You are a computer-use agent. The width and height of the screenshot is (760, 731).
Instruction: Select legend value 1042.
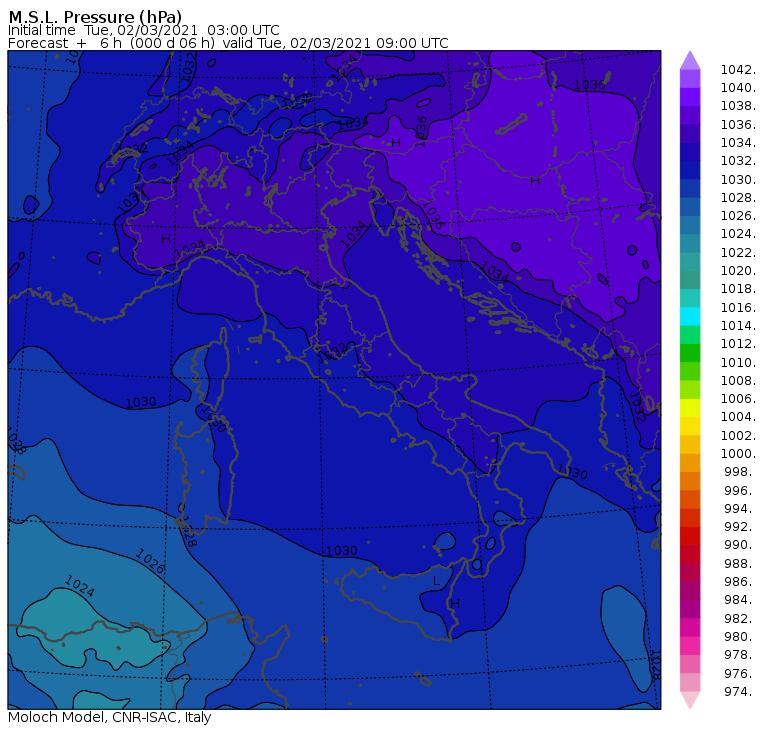click(738, 70)
